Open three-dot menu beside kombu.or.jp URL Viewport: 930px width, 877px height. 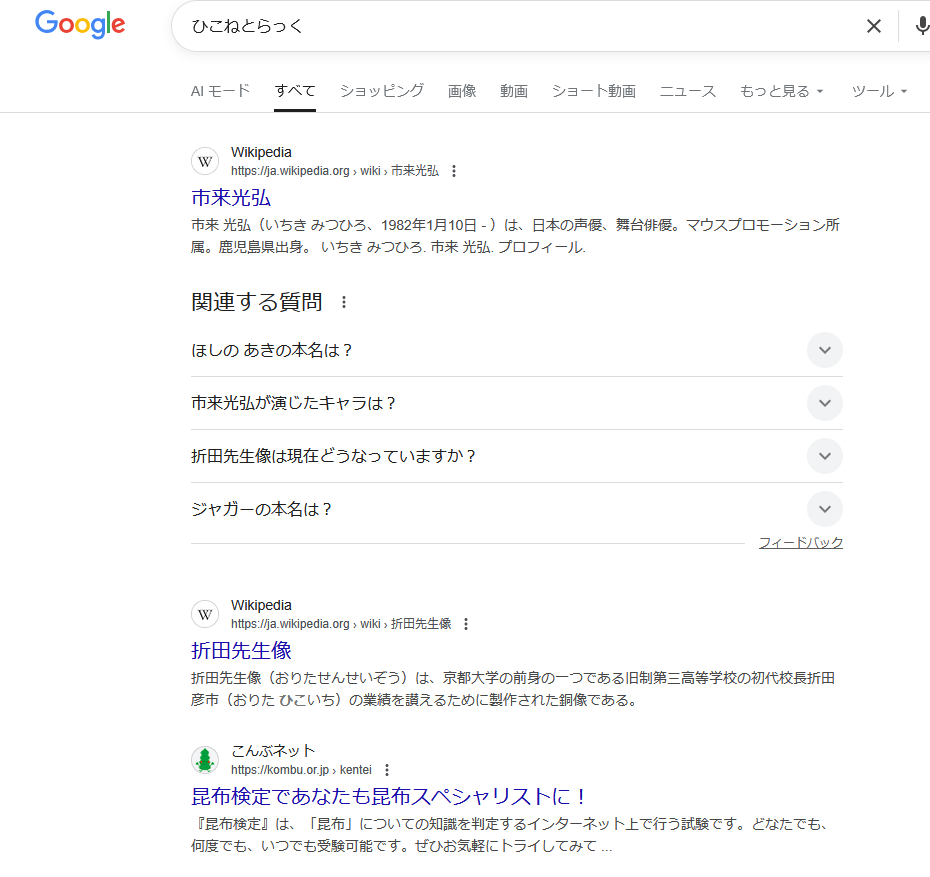(387, 770)
